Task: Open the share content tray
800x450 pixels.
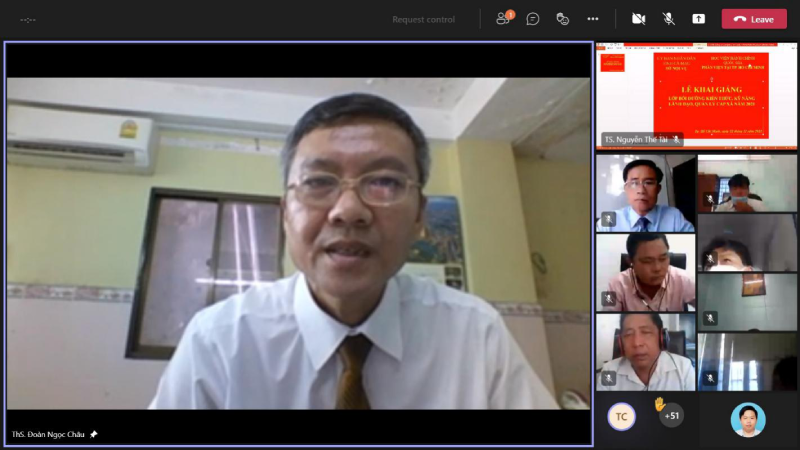Action: click(x=698, y=19)
